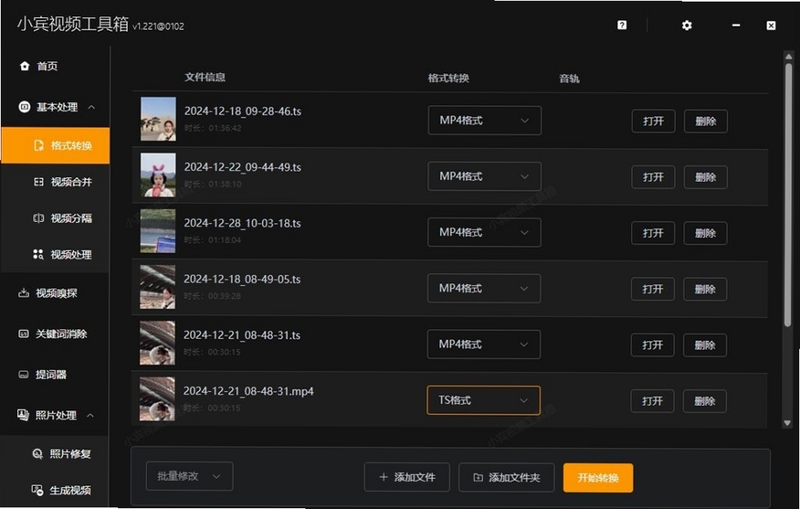
Task: Click filename 2024-12-21_08-48-31.mp4
Action: pyautogui.click(x=248, y=391)
